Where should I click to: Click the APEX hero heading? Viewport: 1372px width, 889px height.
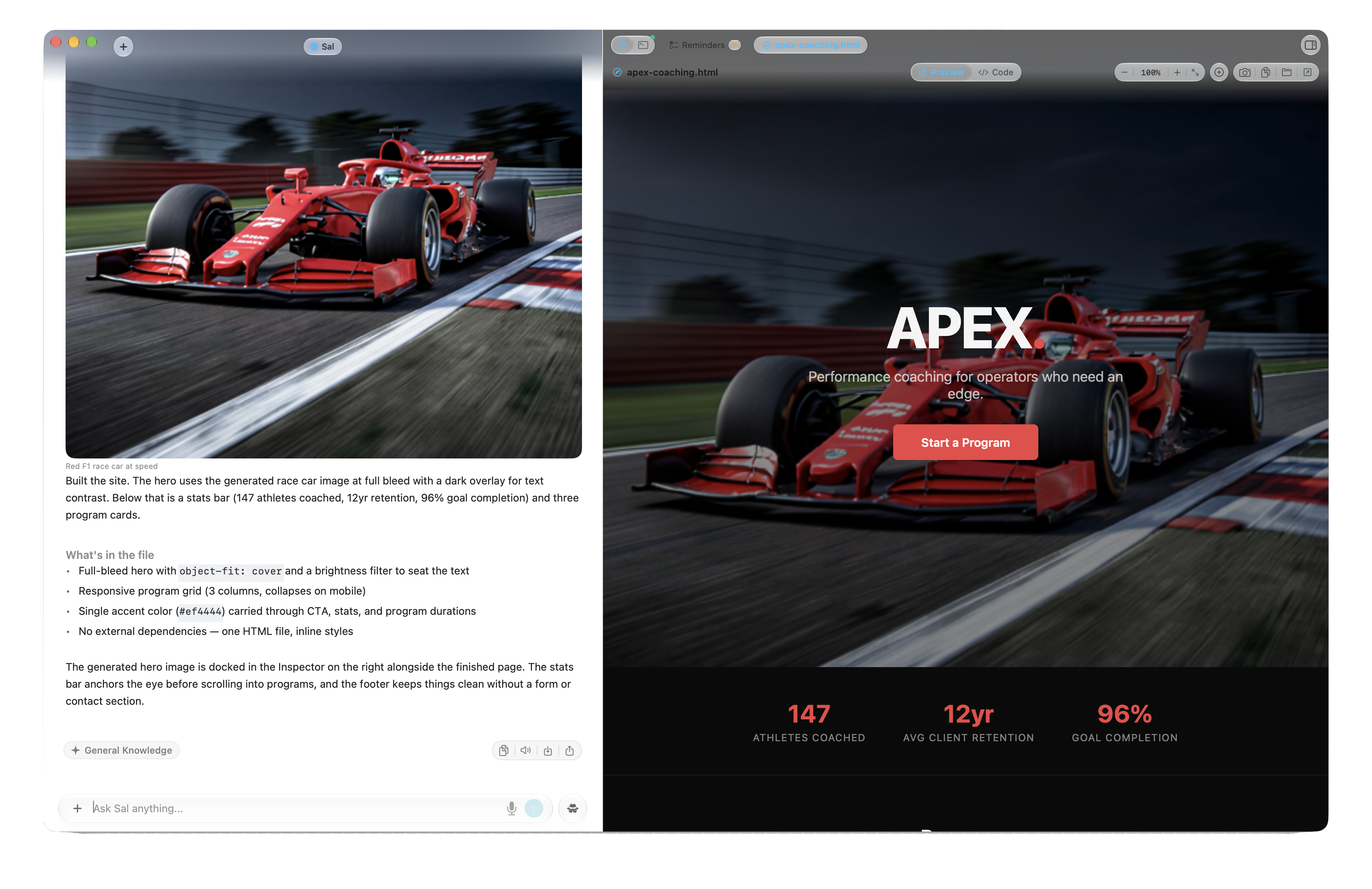[965, 328]
